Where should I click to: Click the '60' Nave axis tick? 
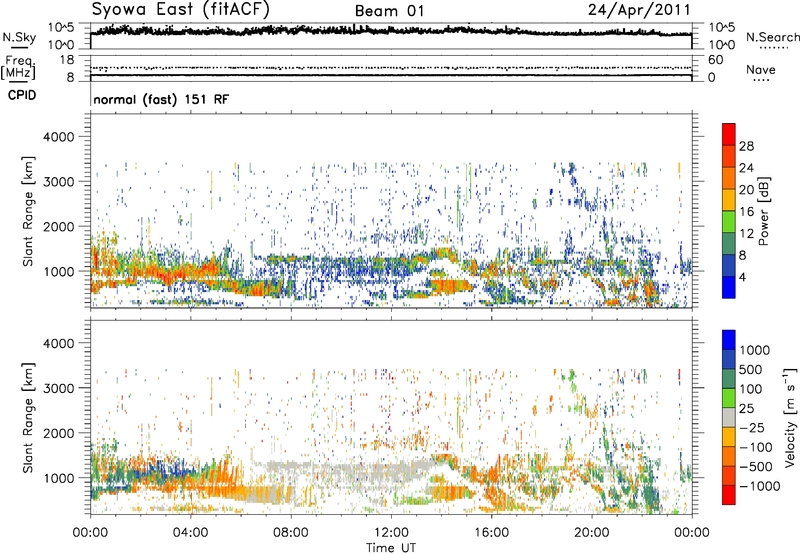point(715,60)
